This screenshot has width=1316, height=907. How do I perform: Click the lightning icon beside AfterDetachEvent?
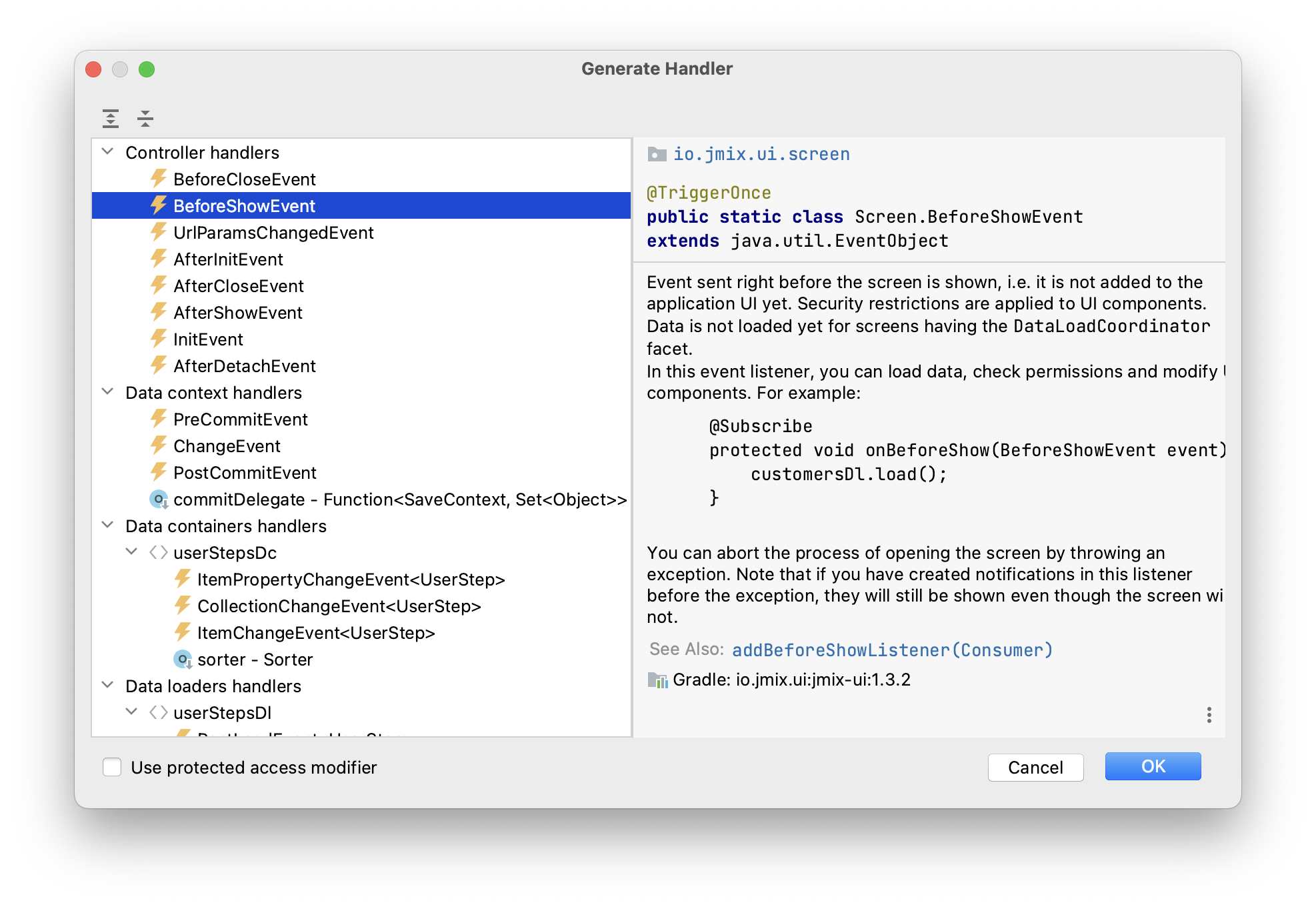click(x=158, y=365)
